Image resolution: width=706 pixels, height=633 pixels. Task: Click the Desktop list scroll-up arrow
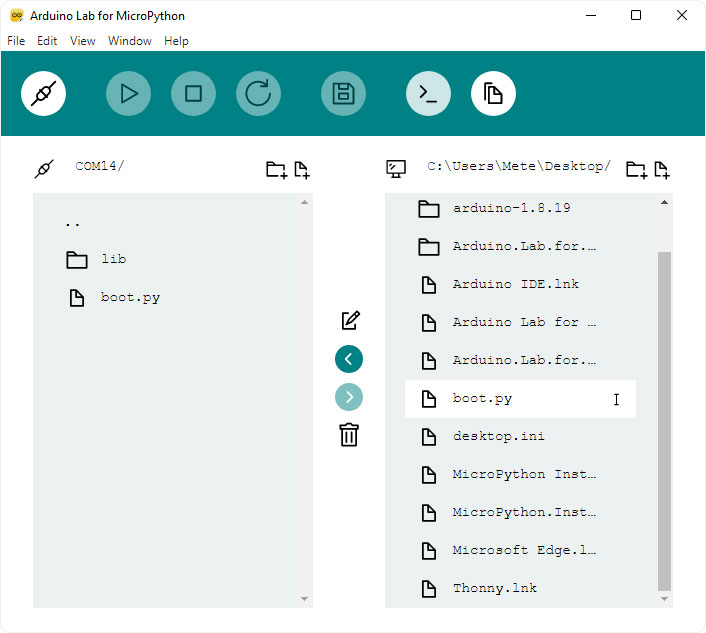(x=664, y=203)
